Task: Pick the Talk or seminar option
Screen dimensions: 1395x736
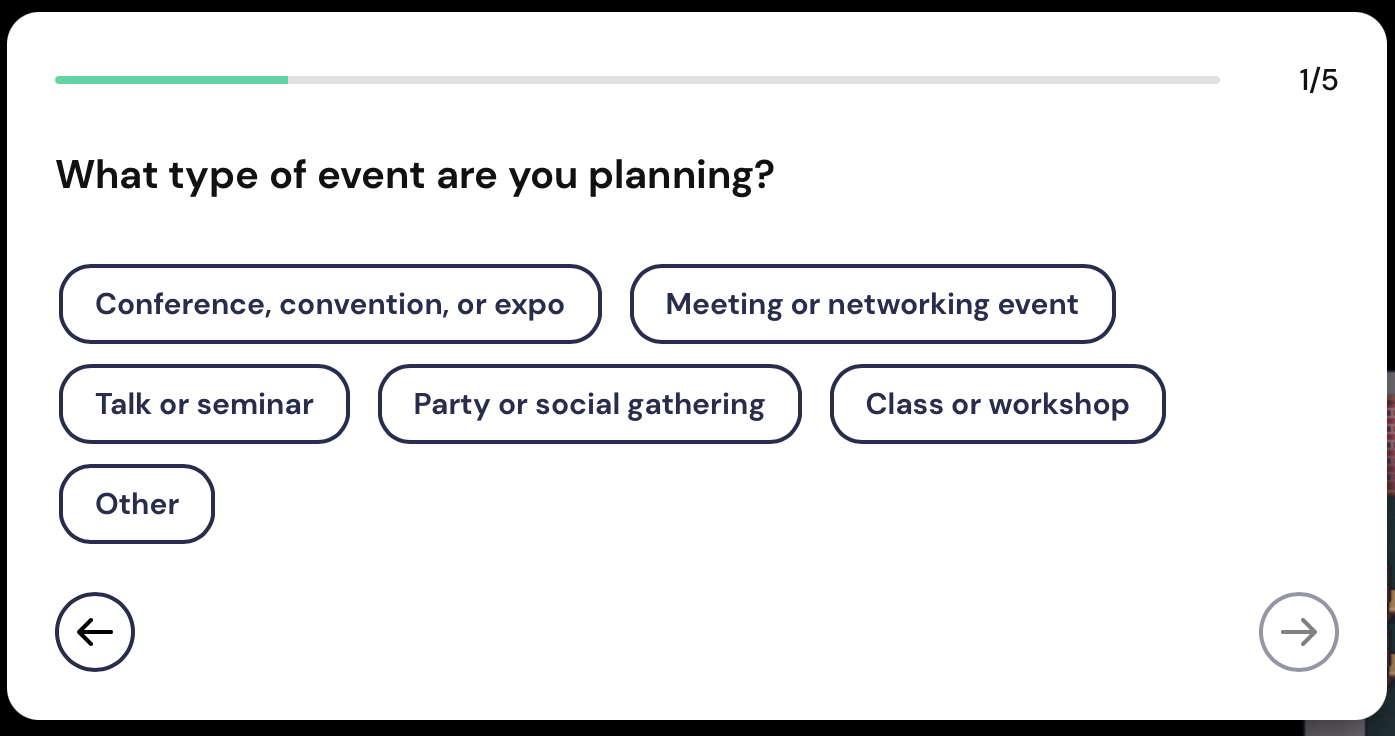Action: (x=204, y=404)
